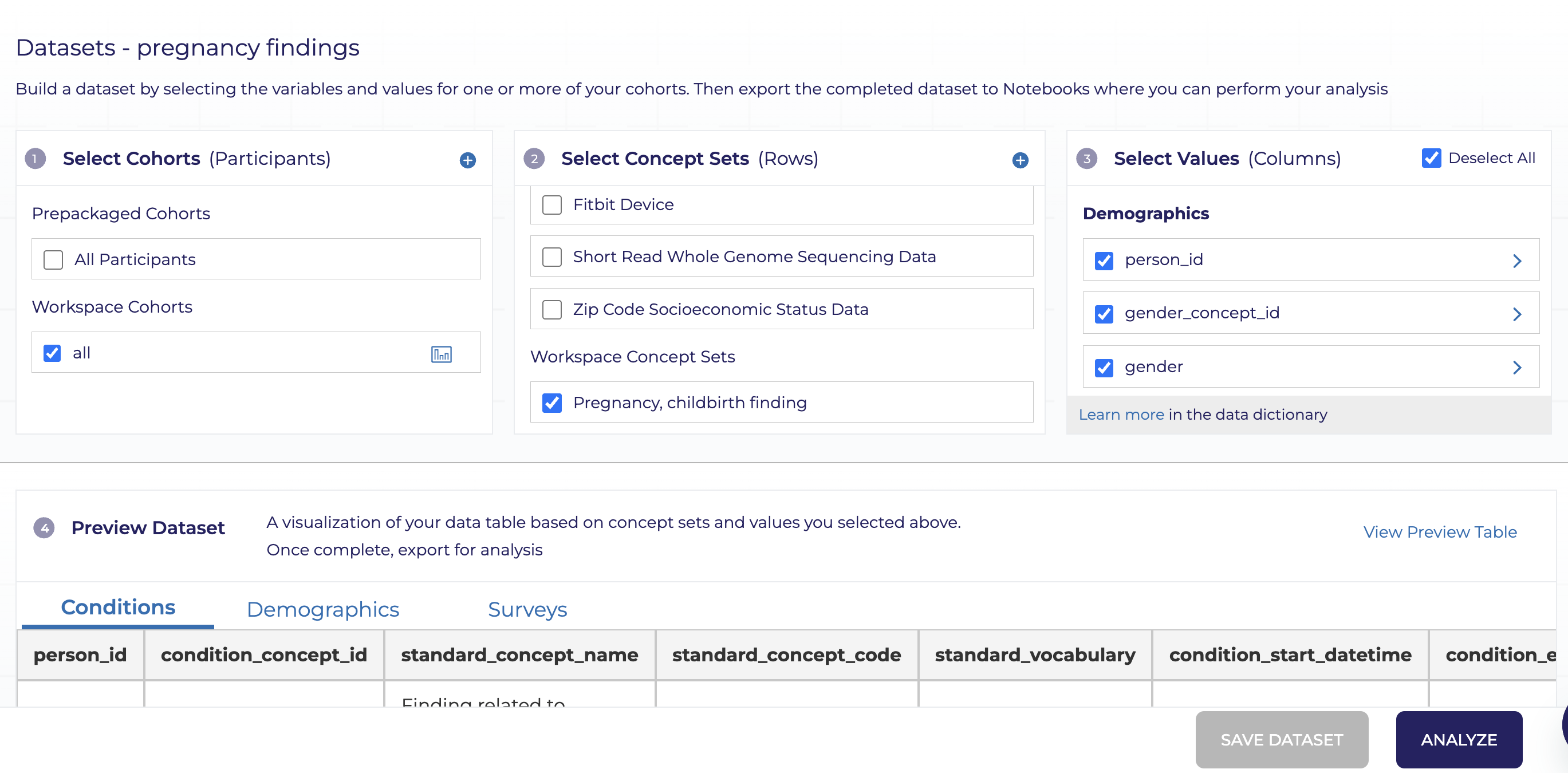The image size is (1568, 773).
Task: Click plus icon to add a cohort
Action: tap(467, 160)
